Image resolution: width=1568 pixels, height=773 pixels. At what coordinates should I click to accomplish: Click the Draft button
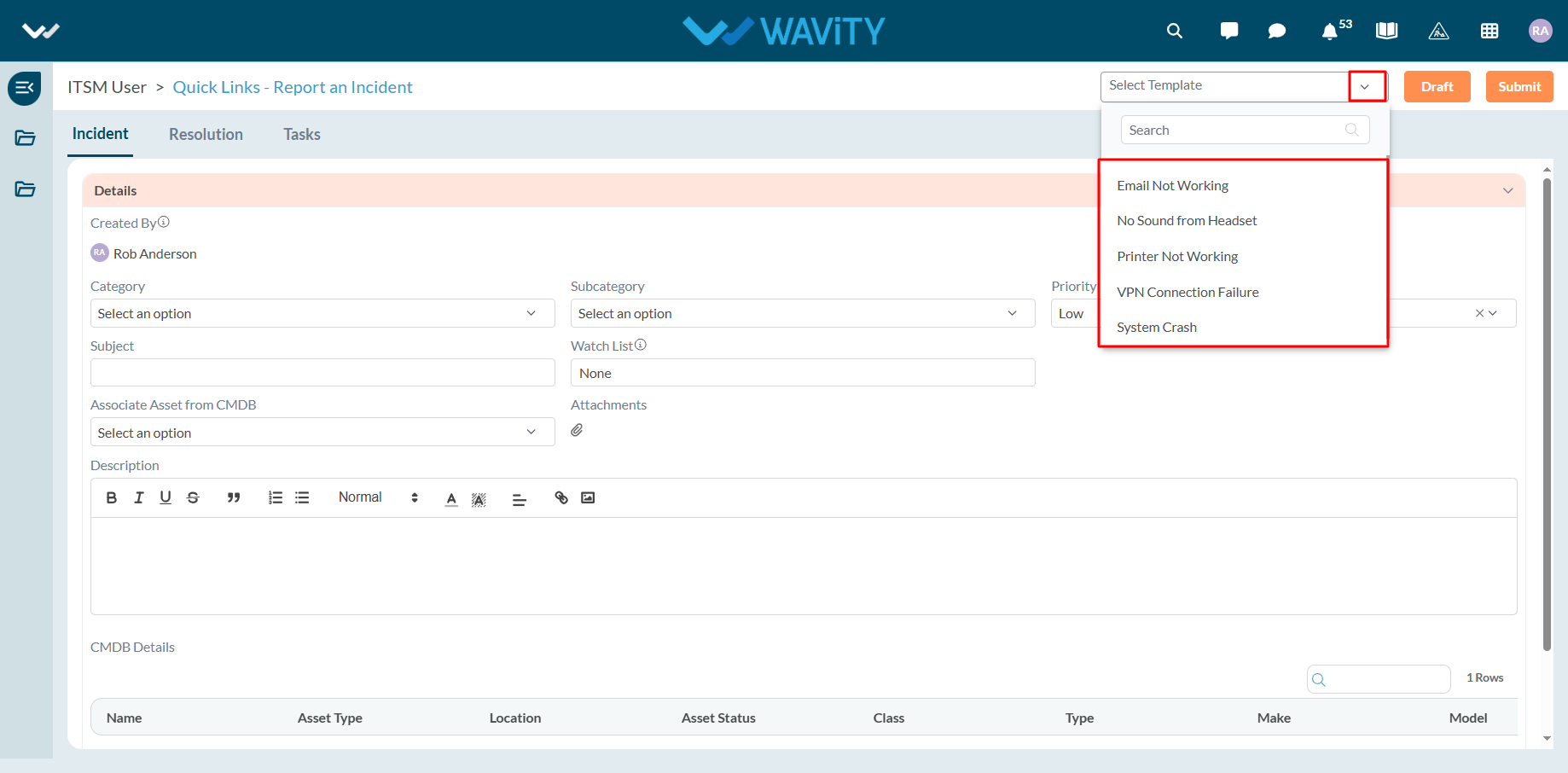(1437, 86)
